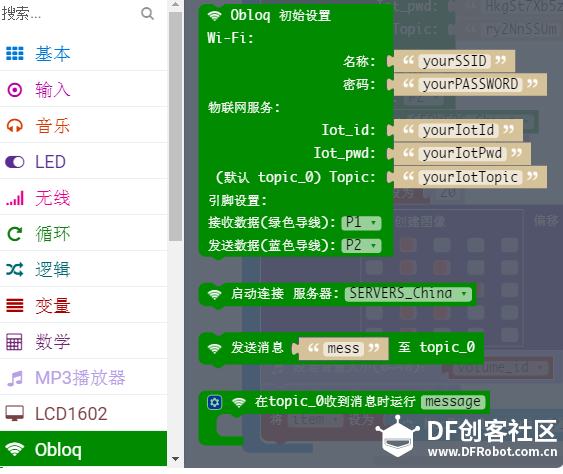The height and width of the screenshot is (474, 563).
Task: Click the yourPASSWORD text field
Action: tap(470, 84)
